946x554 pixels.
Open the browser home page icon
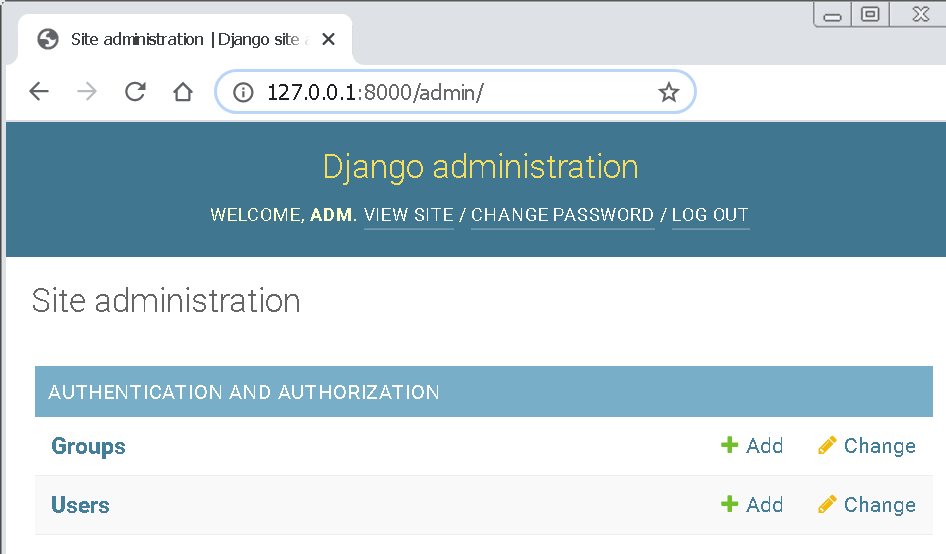(183, 92)
